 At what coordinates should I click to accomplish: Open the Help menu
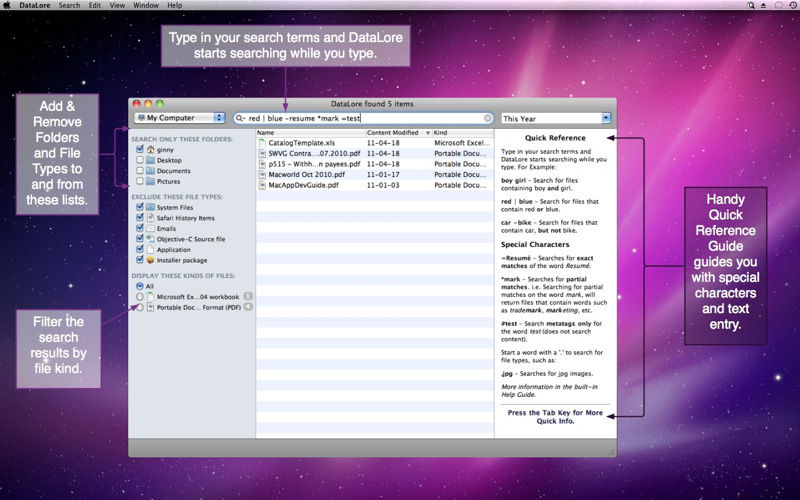[174, 5]
